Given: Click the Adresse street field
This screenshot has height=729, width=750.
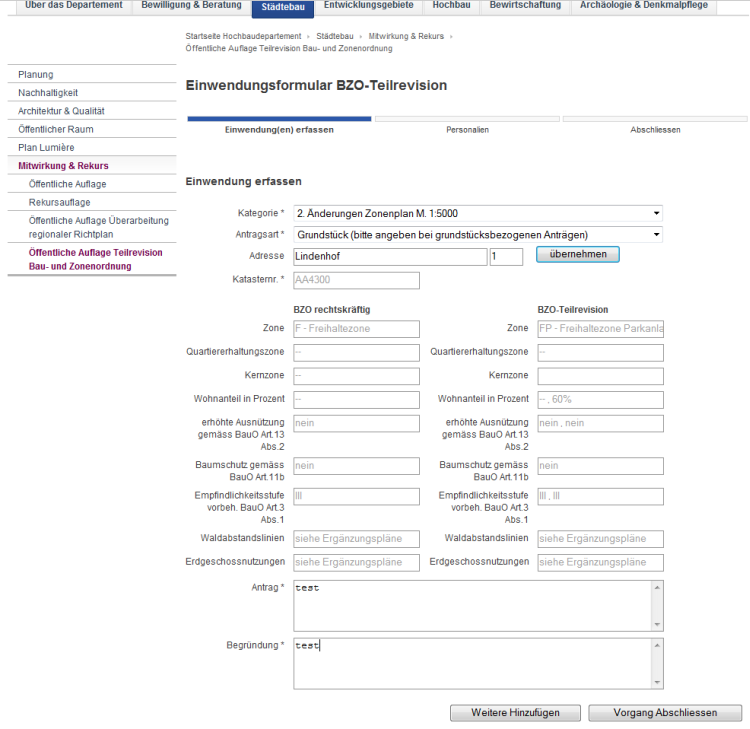Looking at the screenshot, I should pyautogui.click(x=390, y=256).
